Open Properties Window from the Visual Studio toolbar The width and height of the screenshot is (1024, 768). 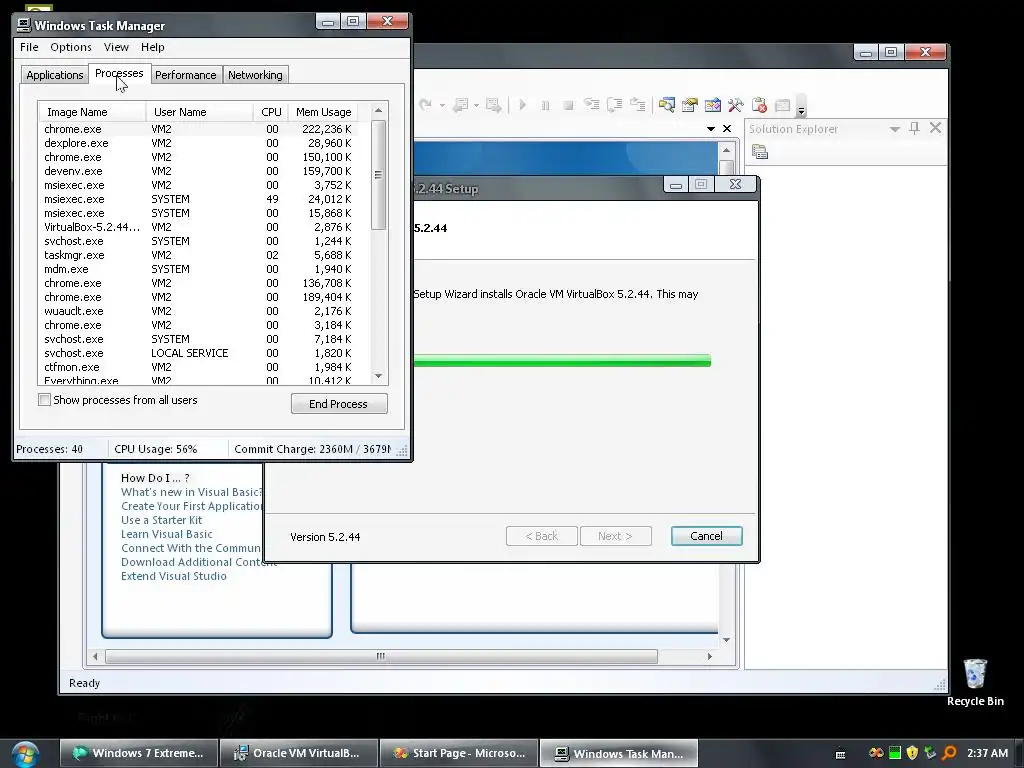690,105
